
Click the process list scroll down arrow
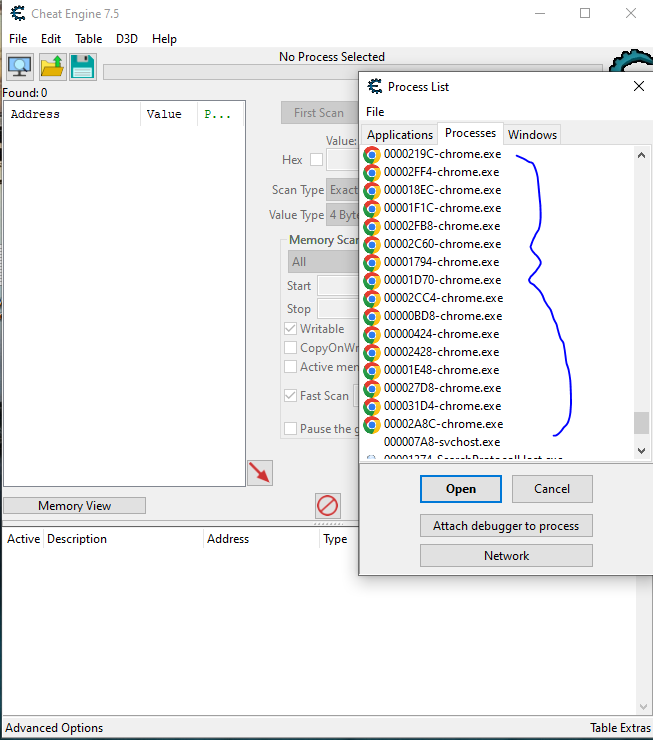pyautogui.click(x=641, y=451)
